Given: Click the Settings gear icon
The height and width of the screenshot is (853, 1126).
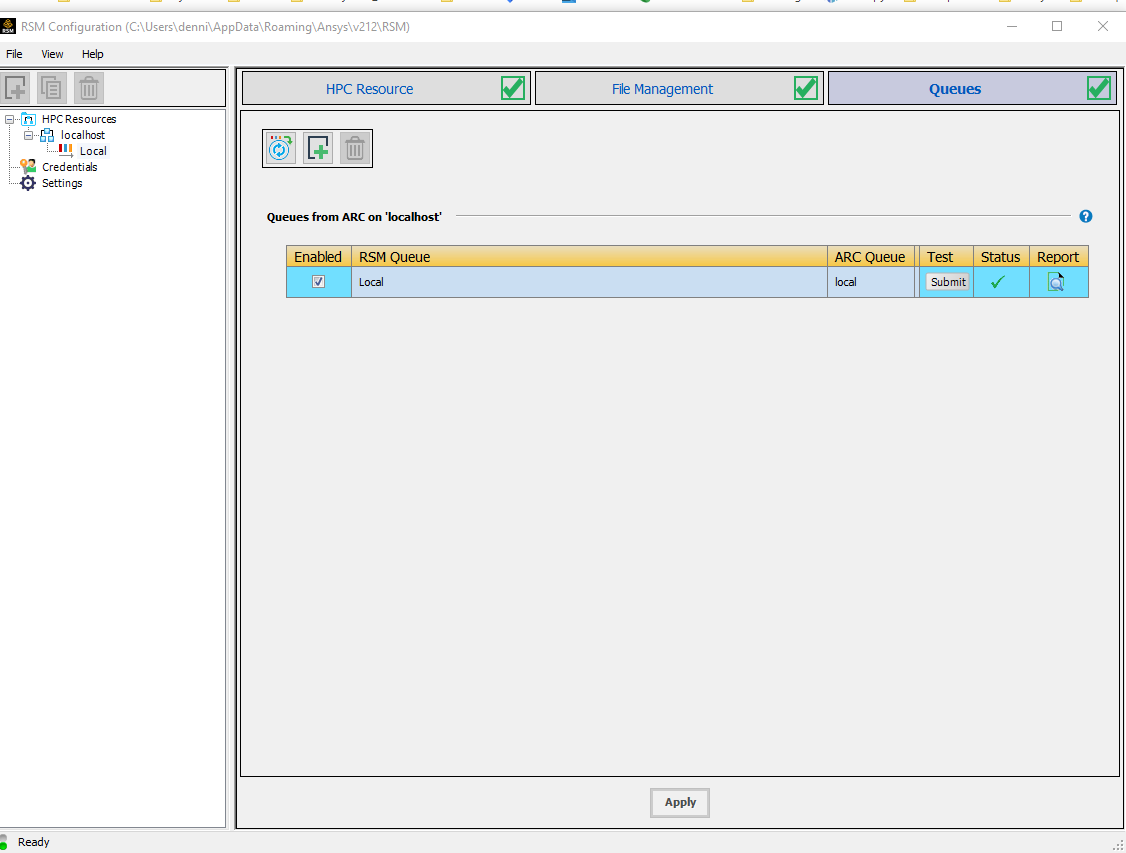Looking at the screenshot, I should pos(28,183).
